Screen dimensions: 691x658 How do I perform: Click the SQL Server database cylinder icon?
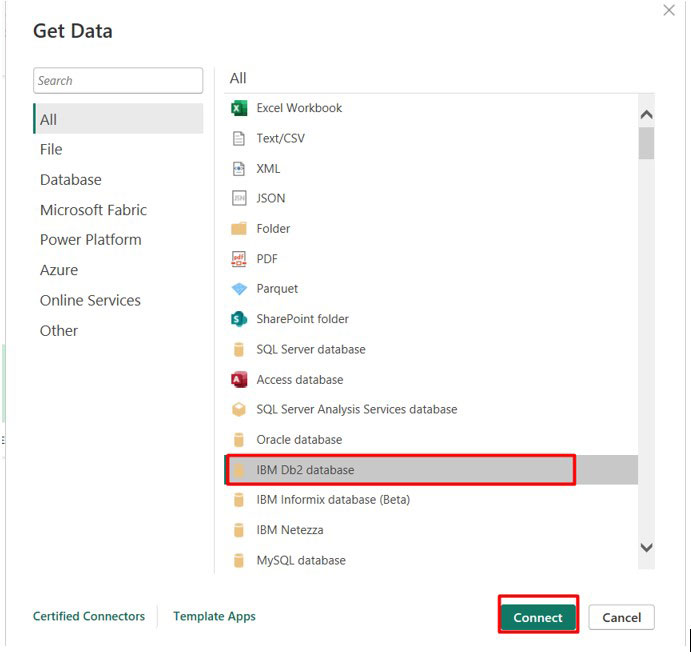point(239,349)
